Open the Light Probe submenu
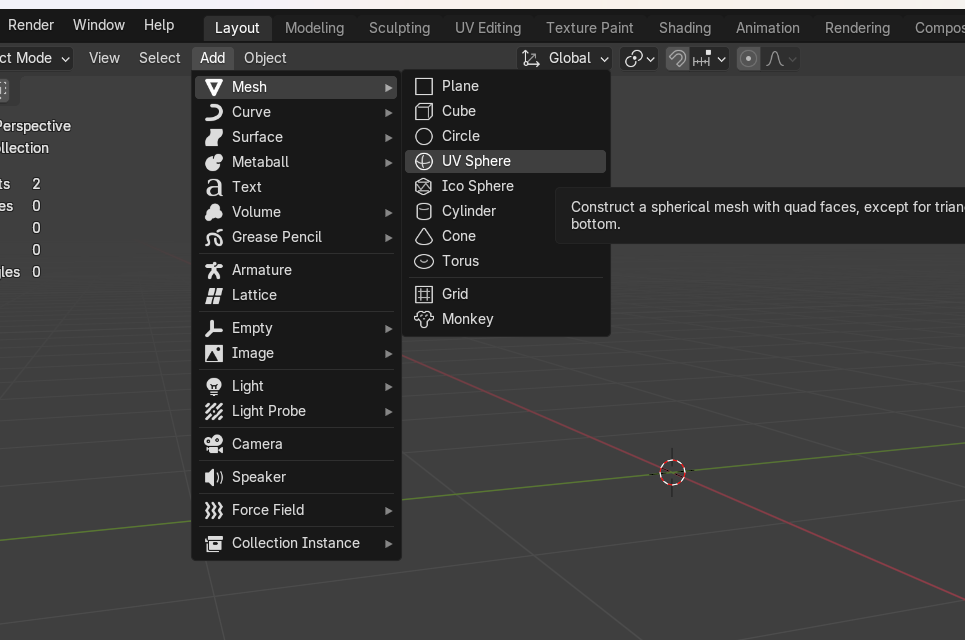This screenshot has width=965, height=640. click(x=296, y=411)
